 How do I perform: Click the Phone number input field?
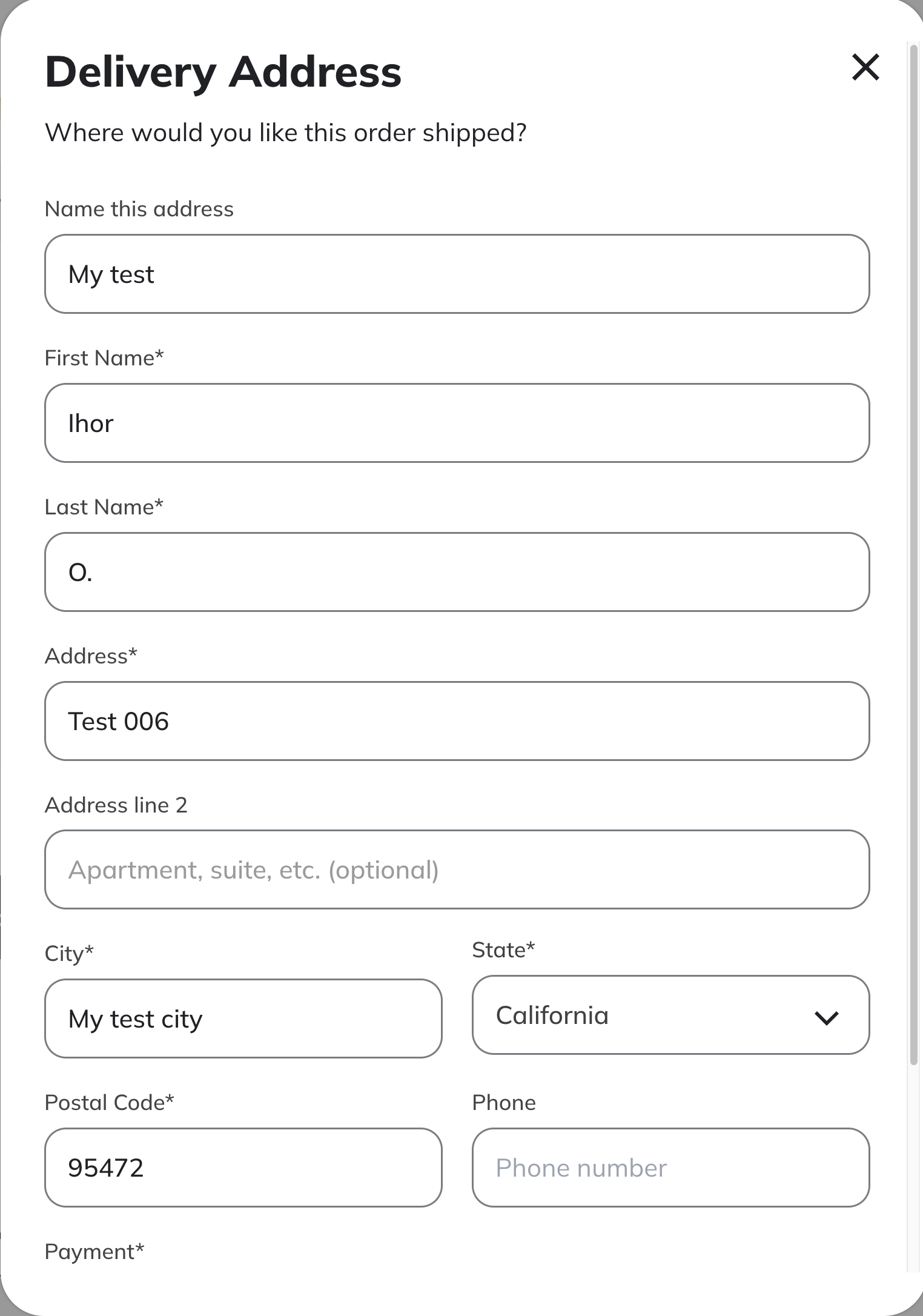pyautogui.click(x=670, y=1168)
